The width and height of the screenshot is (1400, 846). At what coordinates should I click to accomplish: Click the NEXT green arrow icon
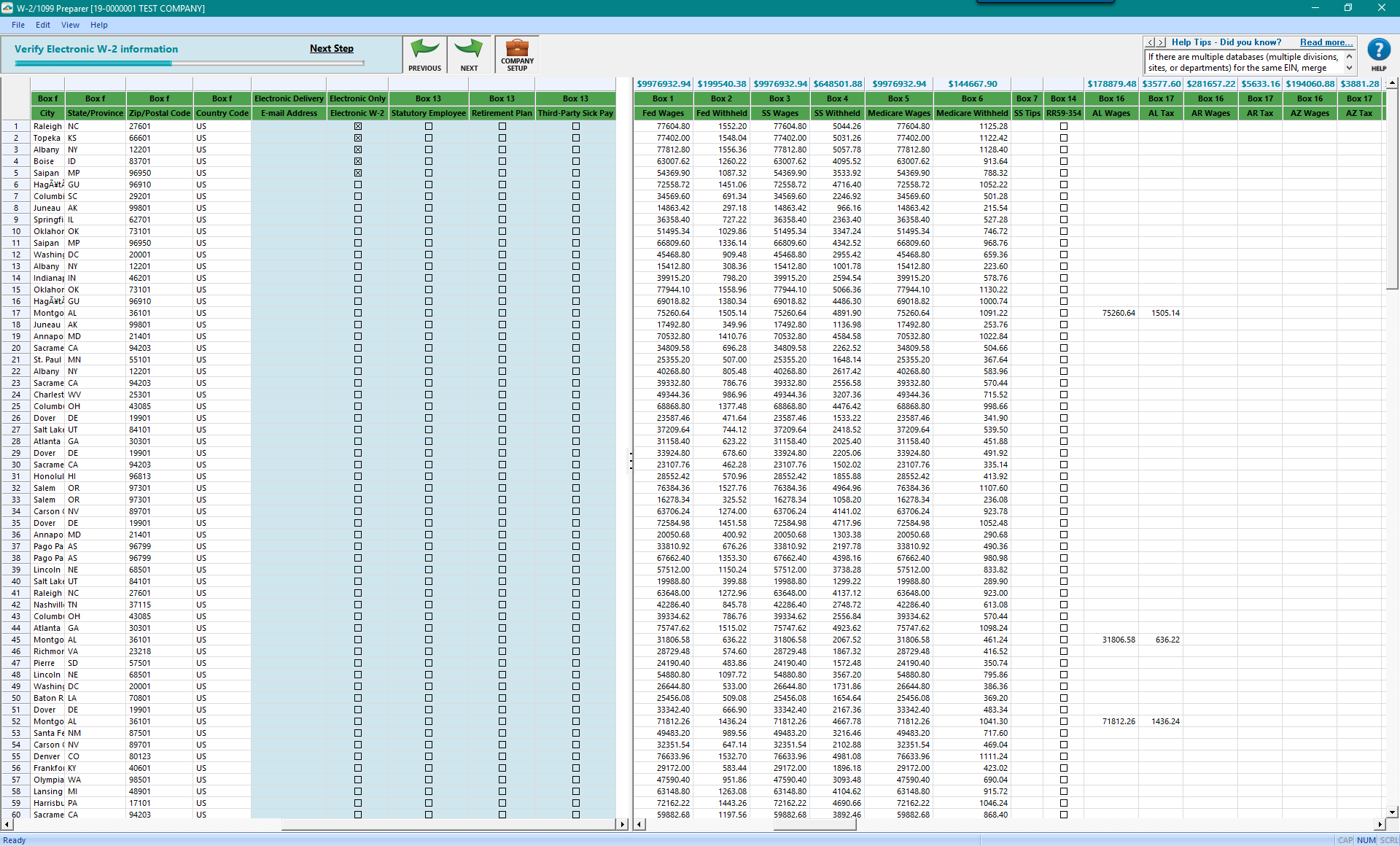click(x=469, y=50)
